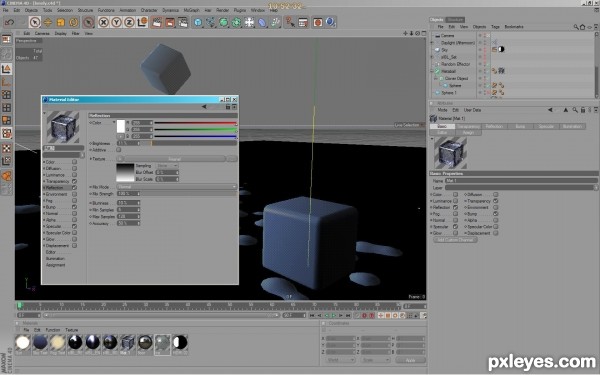Open the Render Settings icon

tap(183, 22)
